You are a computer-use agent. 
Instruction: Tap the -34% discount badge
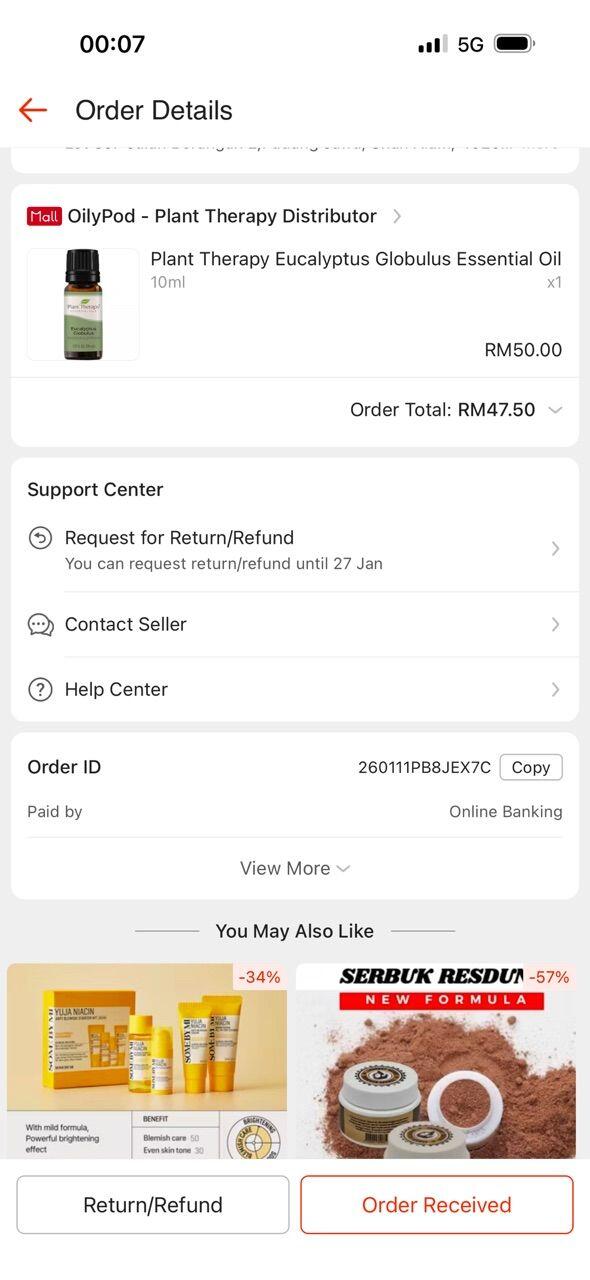[x=260, y=977]
